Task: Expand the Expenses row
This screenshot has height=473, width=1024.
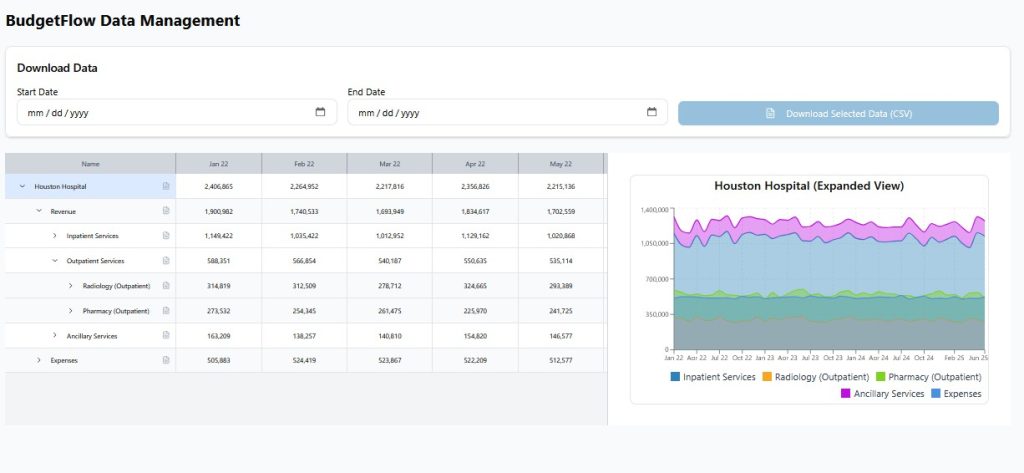Action: point(39,360)
